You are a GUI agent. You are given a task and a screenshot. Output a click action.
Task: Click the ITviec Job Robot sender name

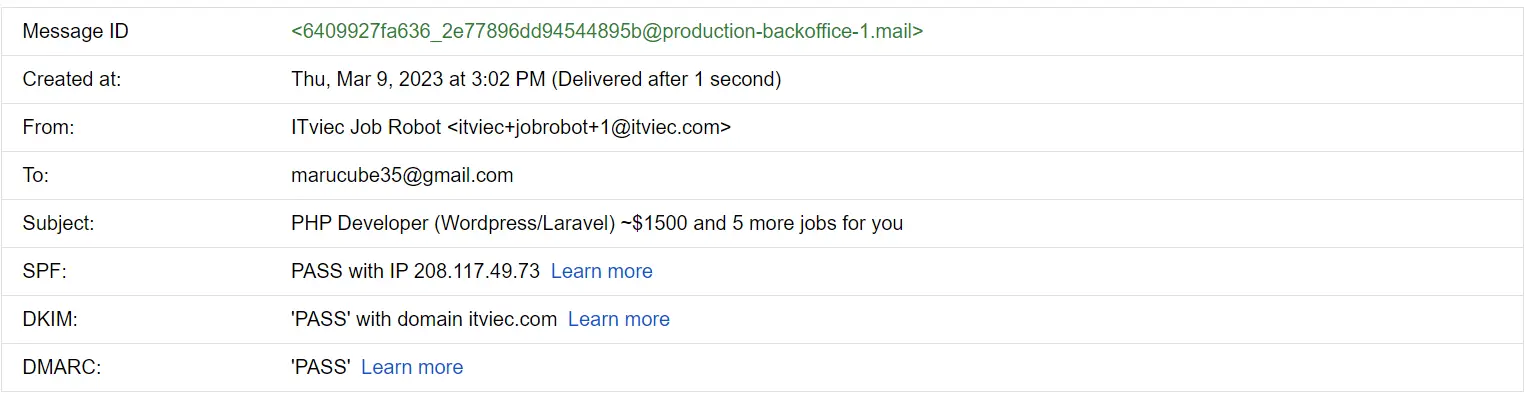(x=365, y=127)
